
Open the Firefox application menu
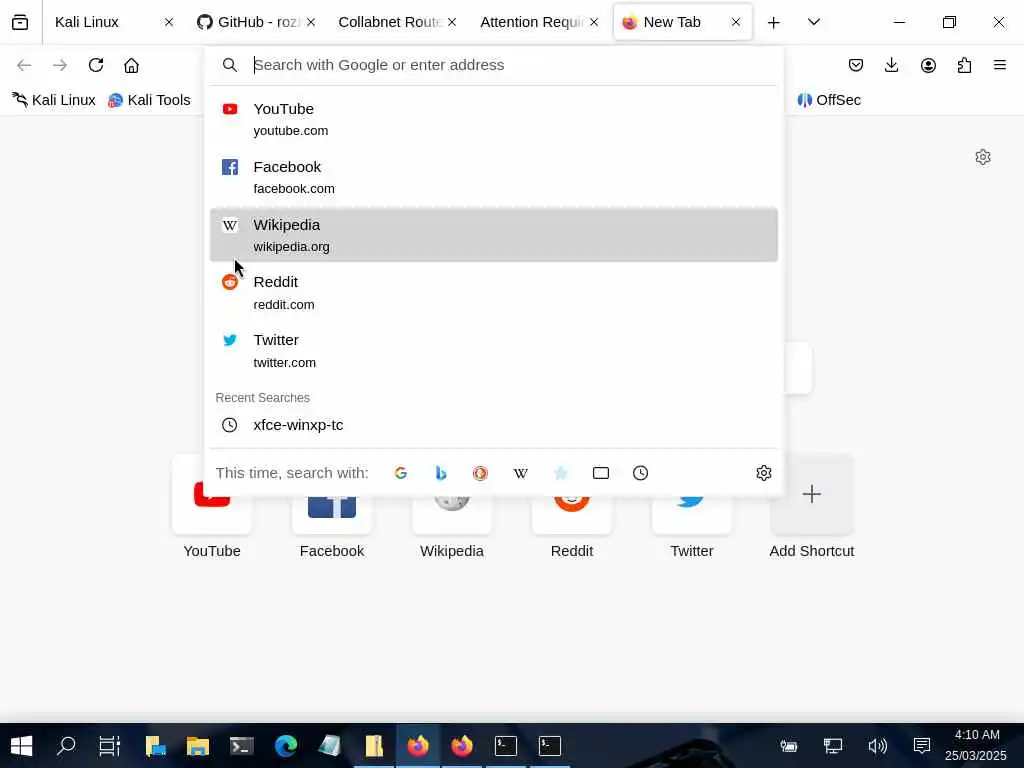pos(1000,65)
